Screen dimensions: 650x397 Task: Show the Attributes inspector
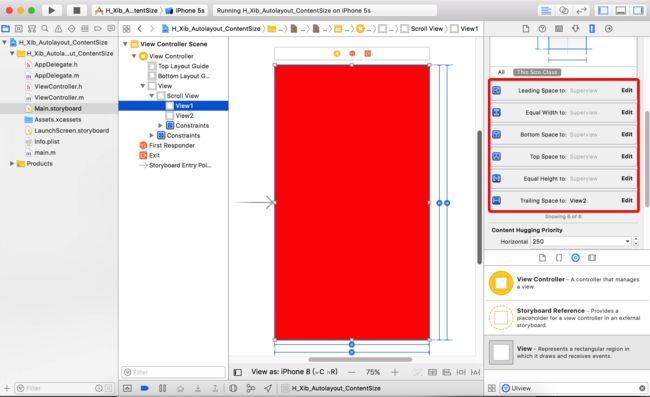click(575, 29)
